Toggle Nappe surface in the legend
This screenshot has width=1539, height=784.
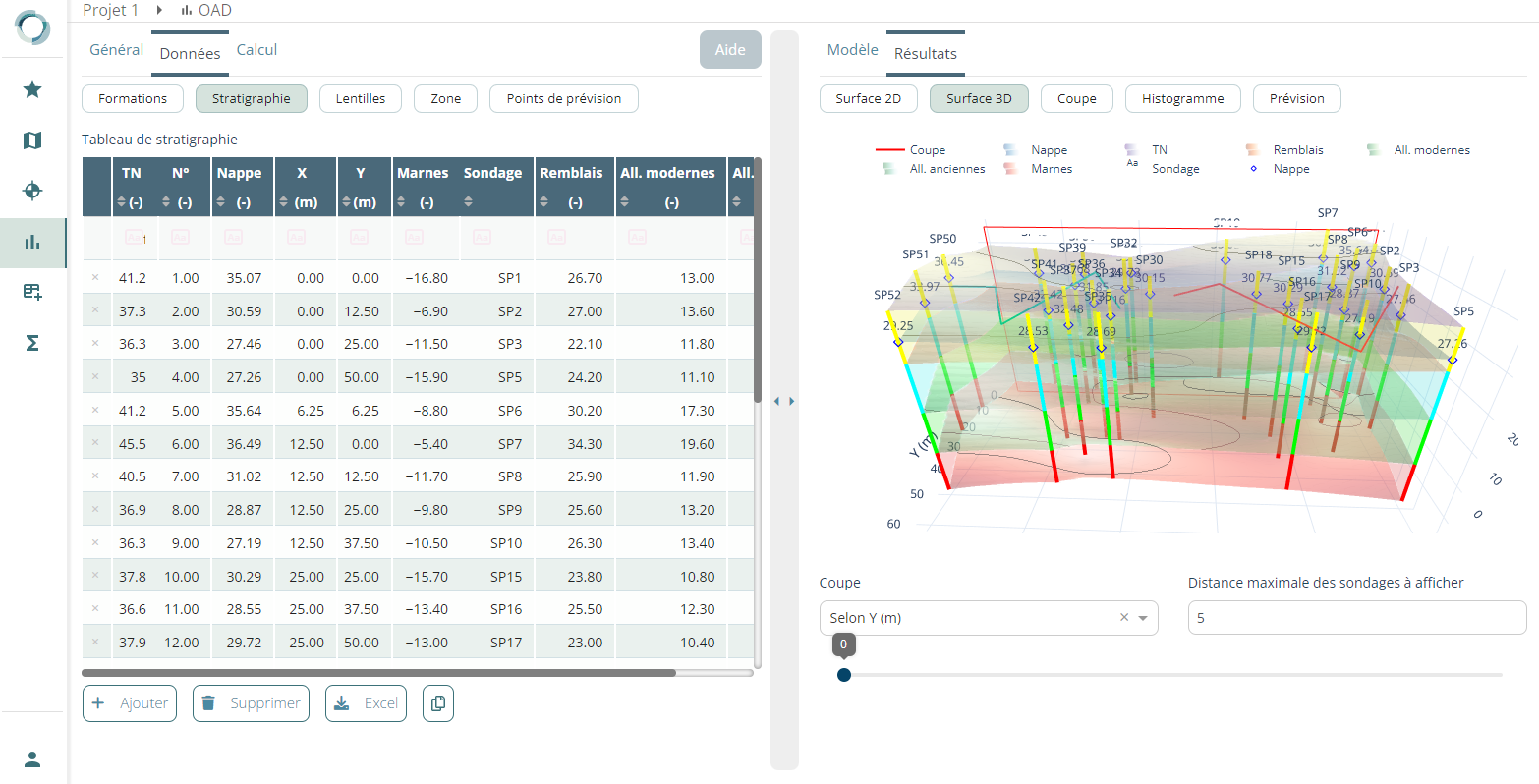tap(1035, 150)
